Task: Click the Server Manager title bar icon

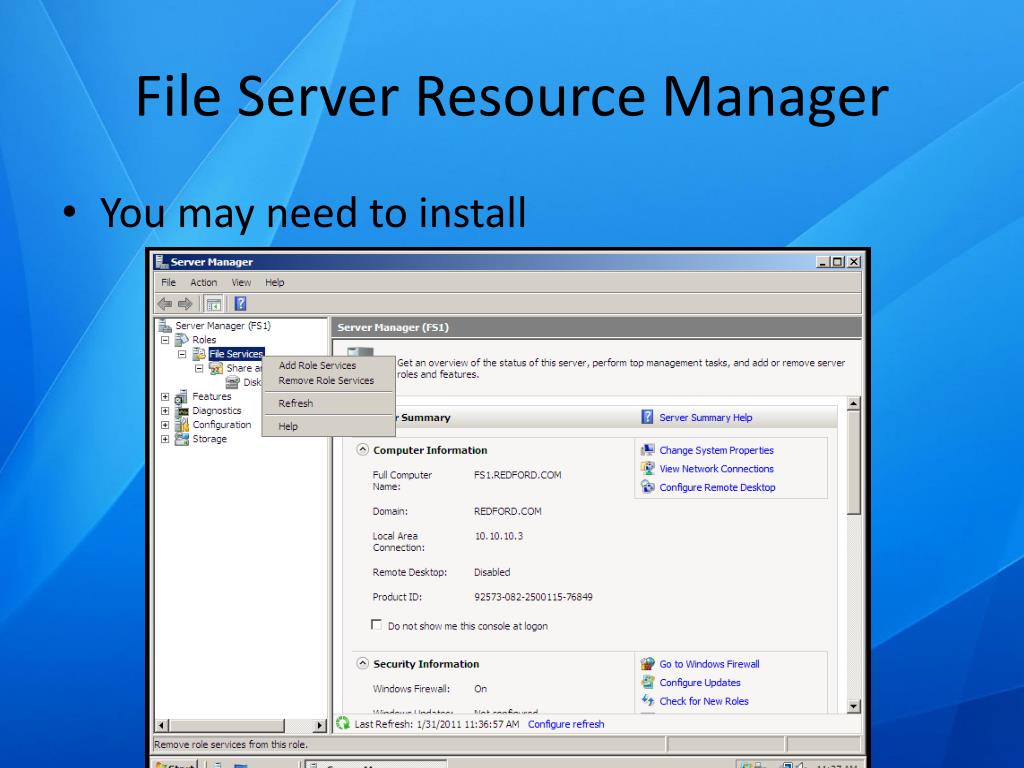Action: (x=162, y=262)
